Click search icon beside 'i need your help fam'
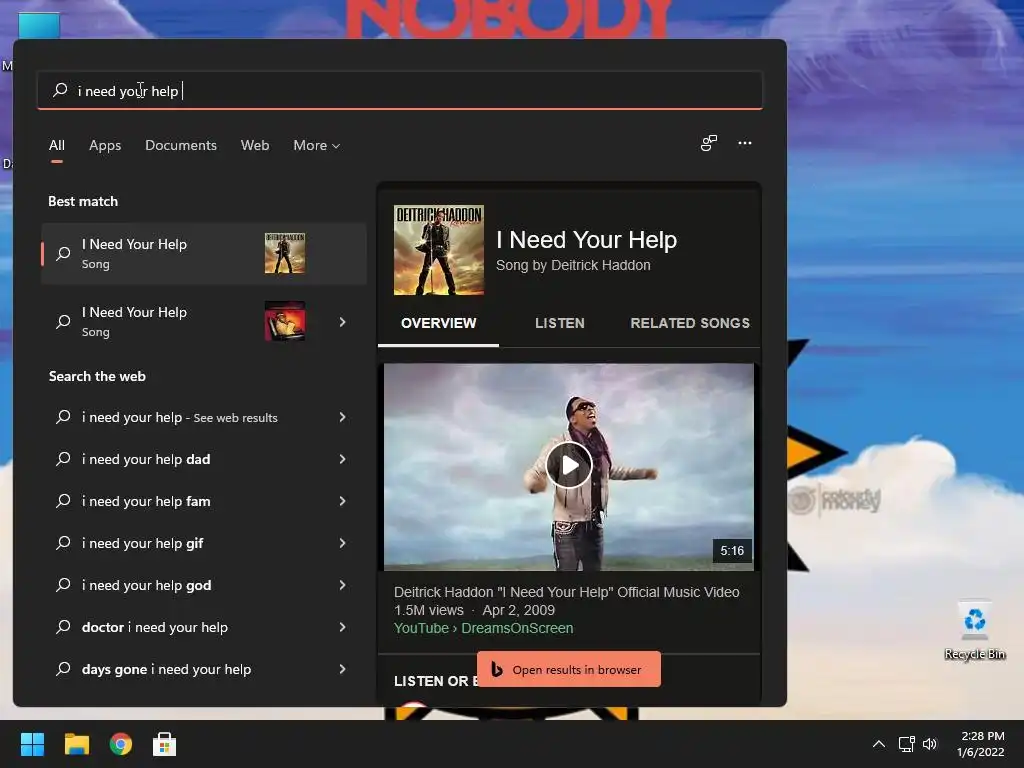The height and width of the screenshot is (768, 1024). (x=63, y=501)
